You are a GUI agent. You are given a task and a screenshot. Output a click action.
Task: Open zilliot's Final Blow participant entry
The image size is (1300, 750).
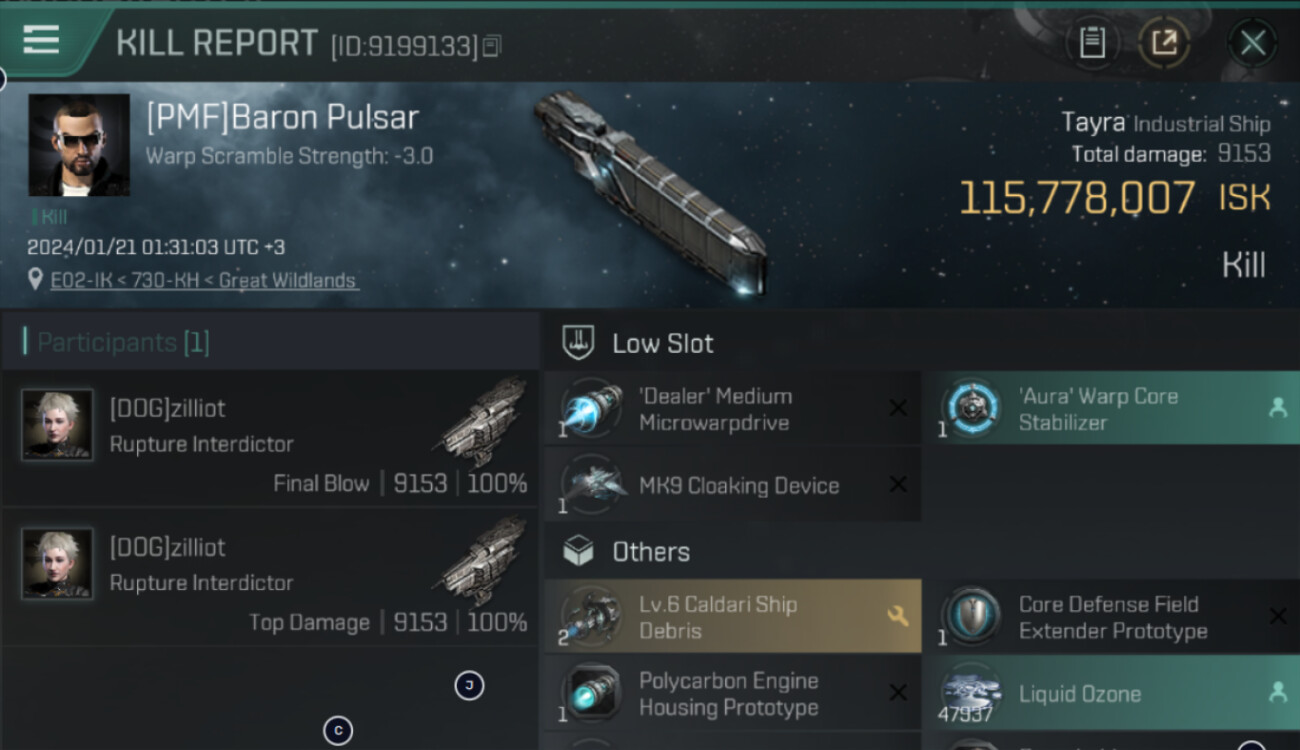(x=270, y=440)
